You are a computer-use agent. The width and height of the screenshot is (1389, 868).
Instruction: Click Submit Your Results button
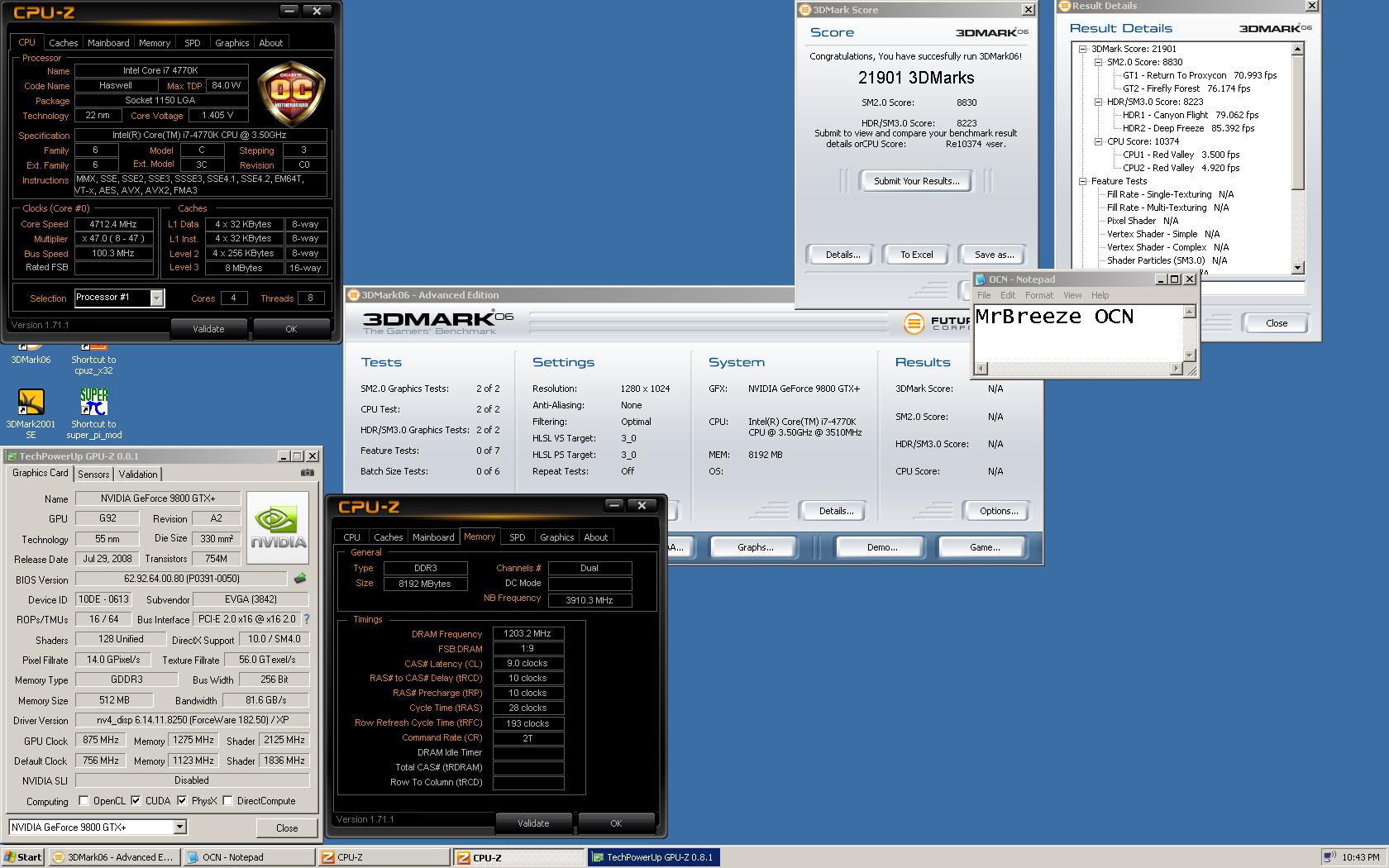[x=916, y=181]
